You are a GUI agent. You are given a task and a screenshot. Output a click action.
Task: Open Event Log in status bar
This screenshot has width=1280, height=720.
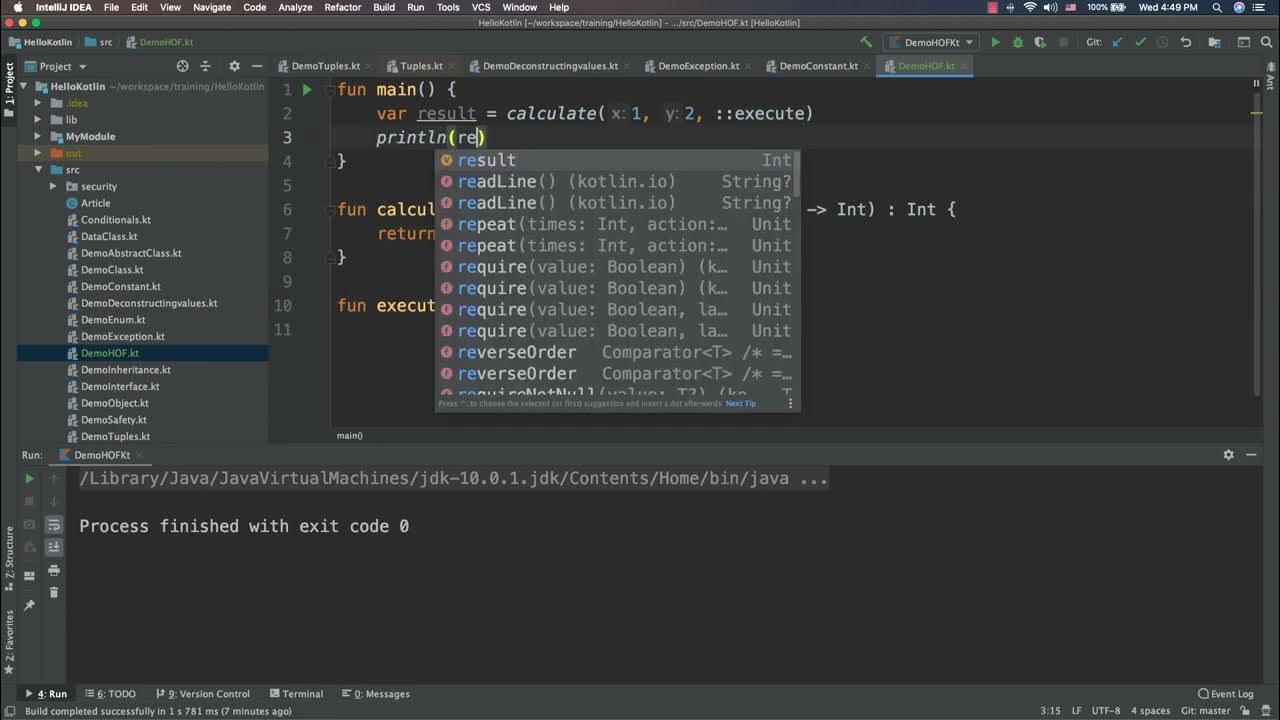tap(1226, 694)
